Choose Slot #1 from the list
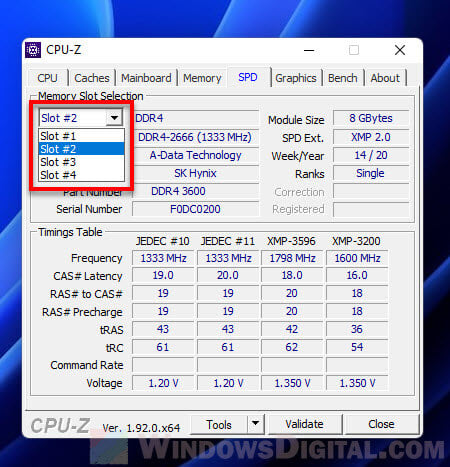 pos(82,136)
